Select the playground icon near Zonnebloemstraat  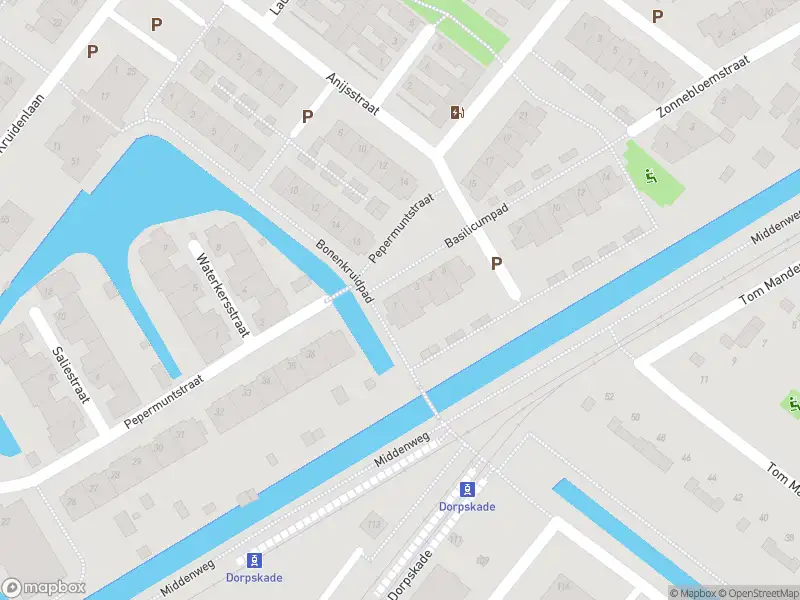tap(651, 177)
